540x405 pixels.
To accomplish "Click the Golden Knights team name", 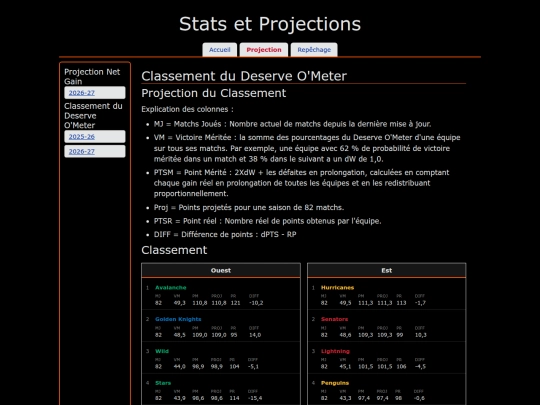I will pyautogui.click(x=178, y=319).
